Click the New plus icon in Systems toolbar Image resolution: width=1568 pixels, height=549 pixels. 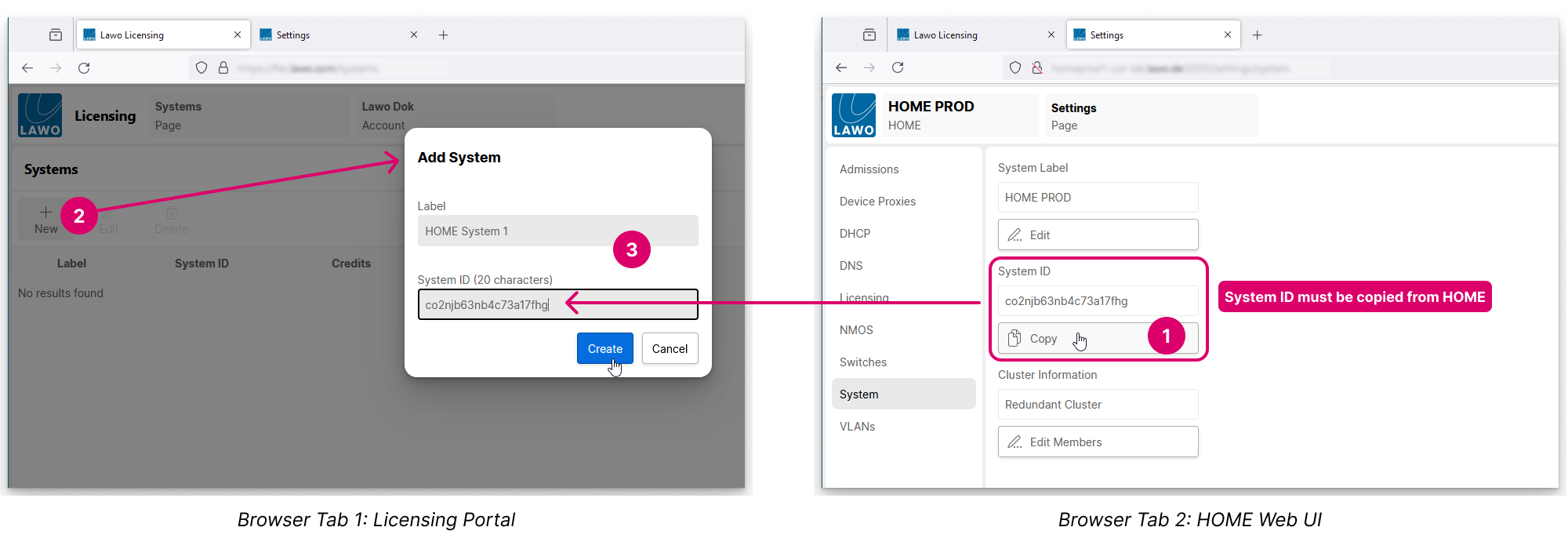pos(45,213)
